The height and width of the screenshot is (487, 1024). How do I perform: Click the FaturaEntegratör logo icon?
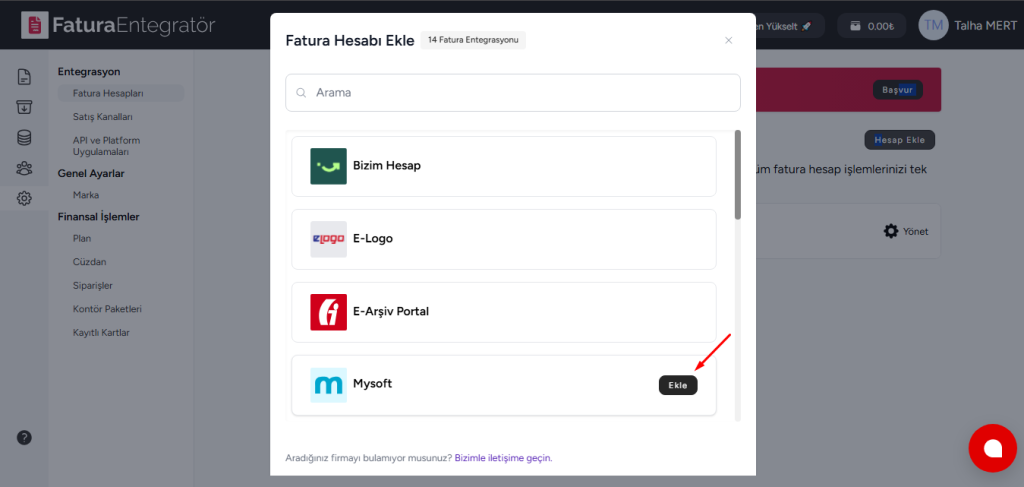coord(35,25)
